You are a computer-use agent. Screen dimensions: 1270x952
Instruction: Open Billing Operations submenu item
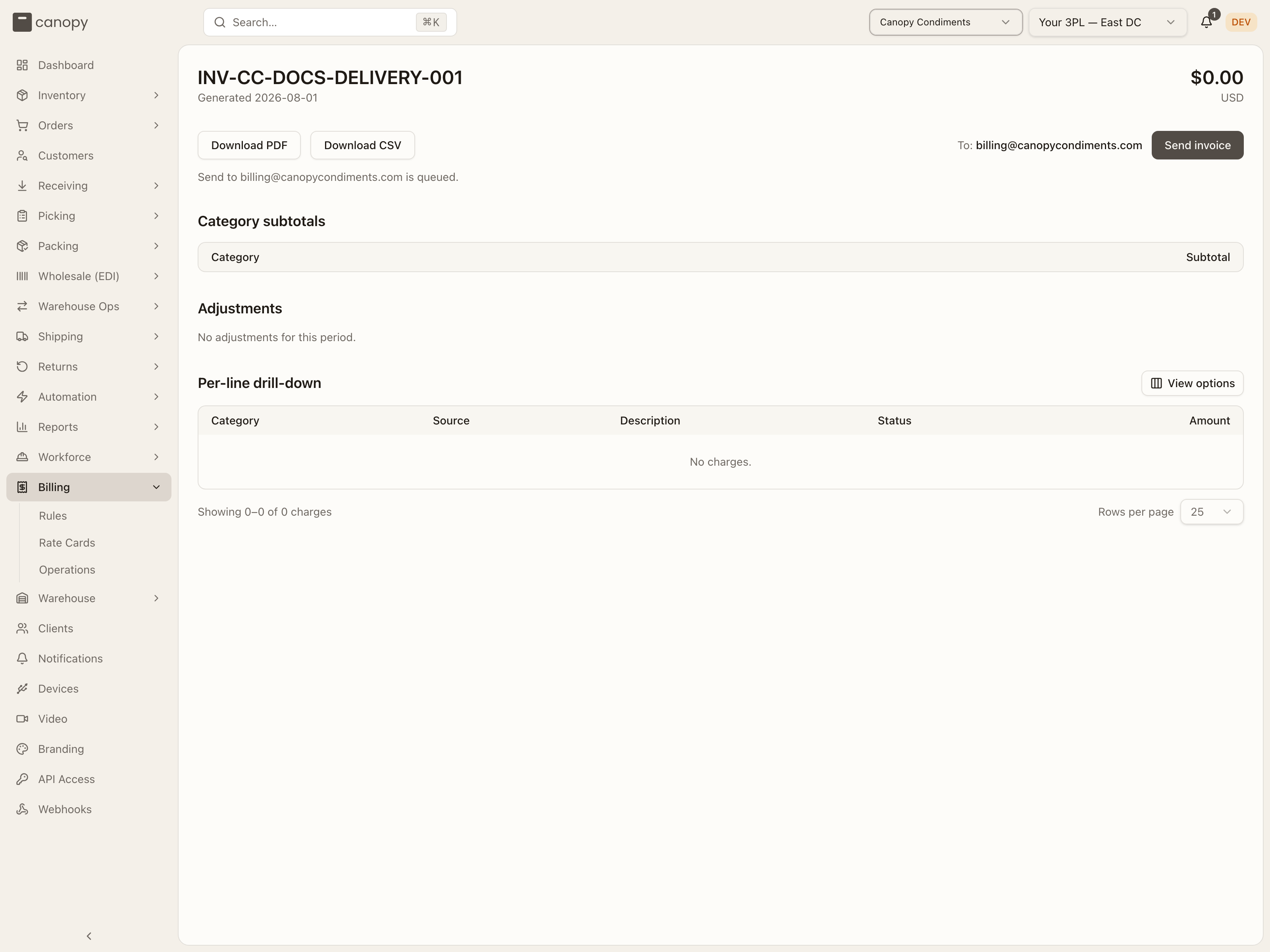click(67, 570)
